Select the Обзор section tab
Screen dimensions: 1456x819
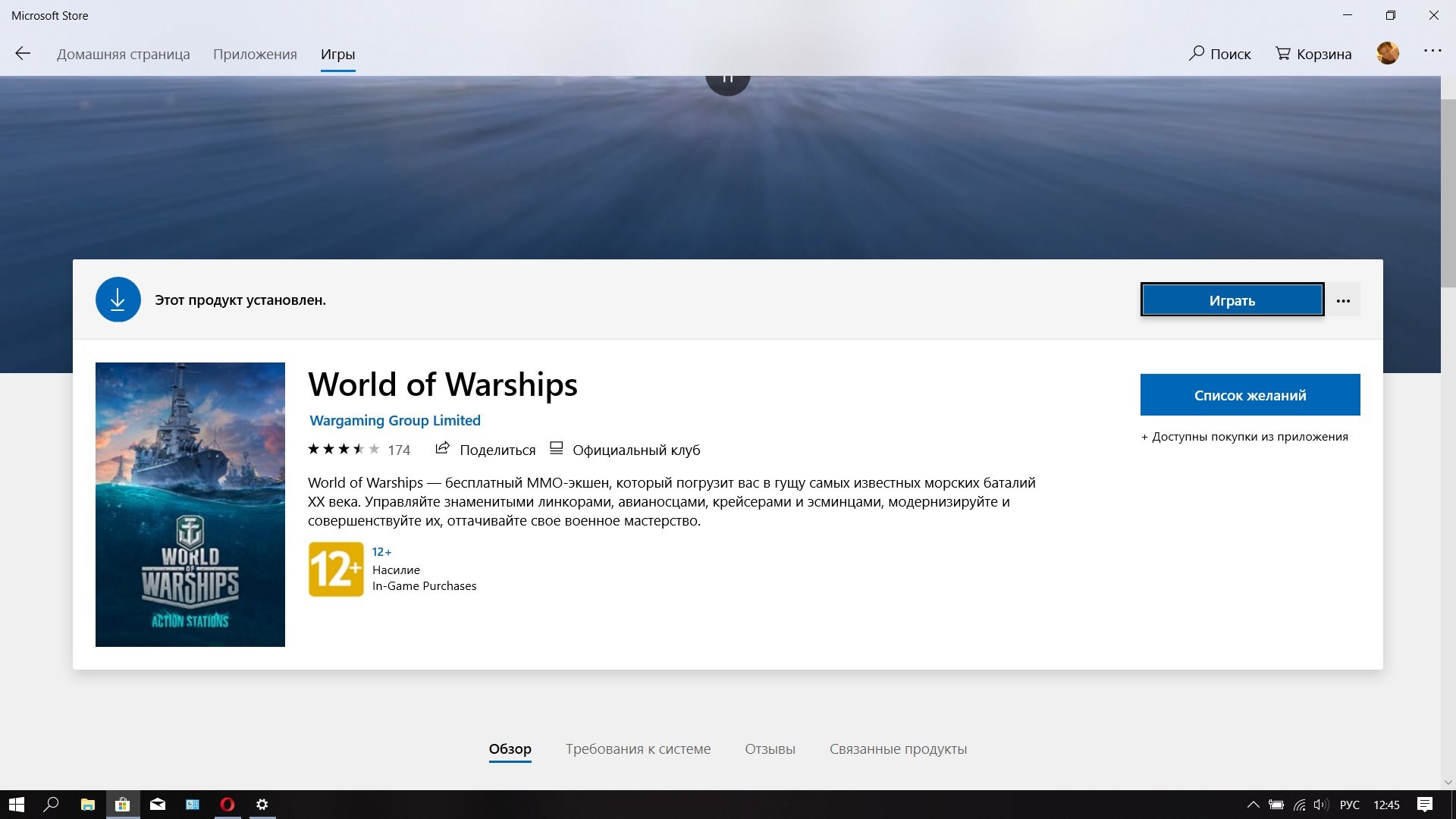point(510,748)
